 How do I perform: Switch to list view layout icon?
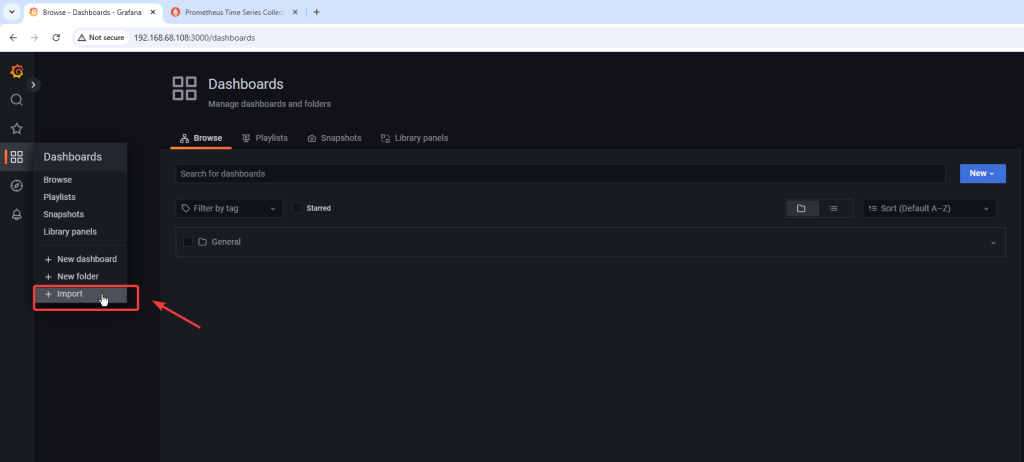[x=834, y=208]
